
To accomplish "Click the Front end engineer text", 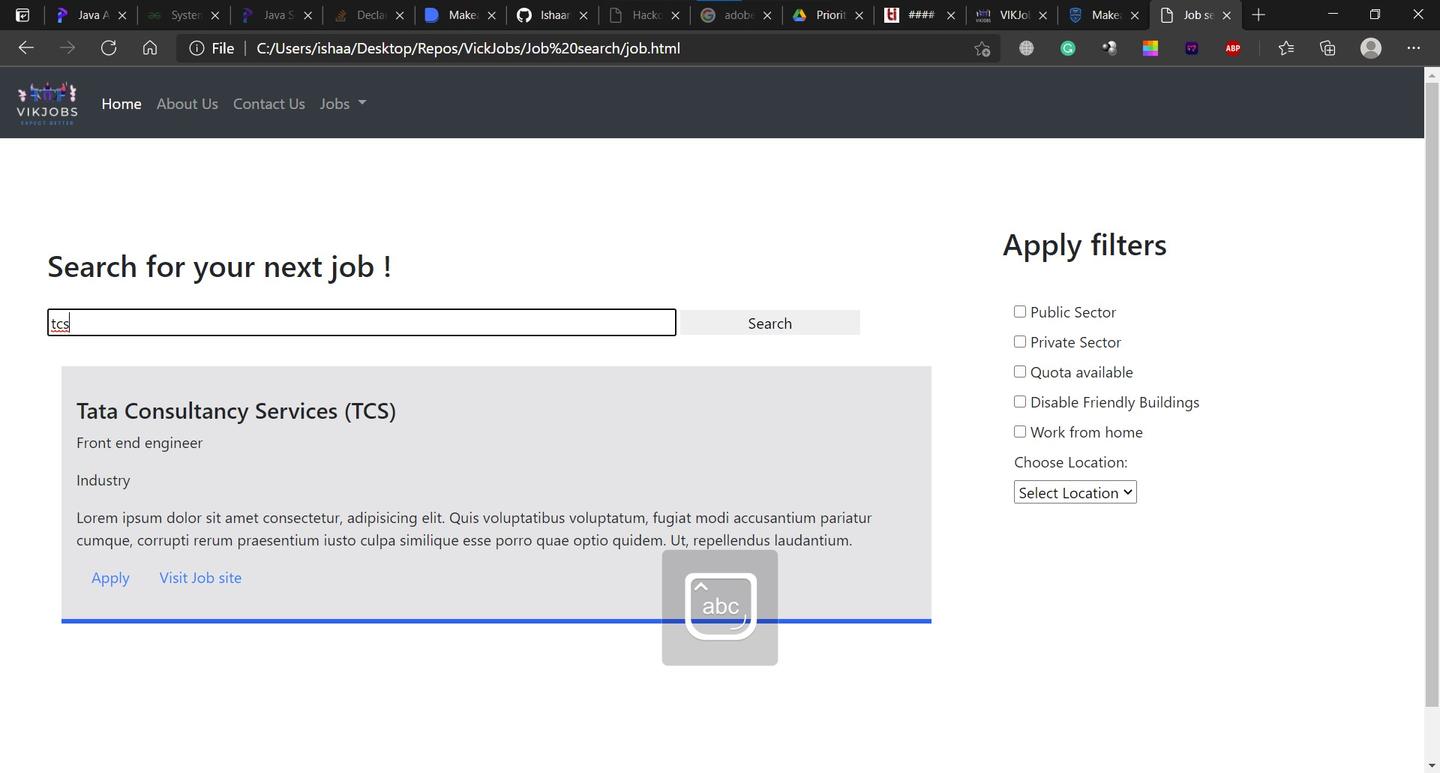I will (139, 443).
